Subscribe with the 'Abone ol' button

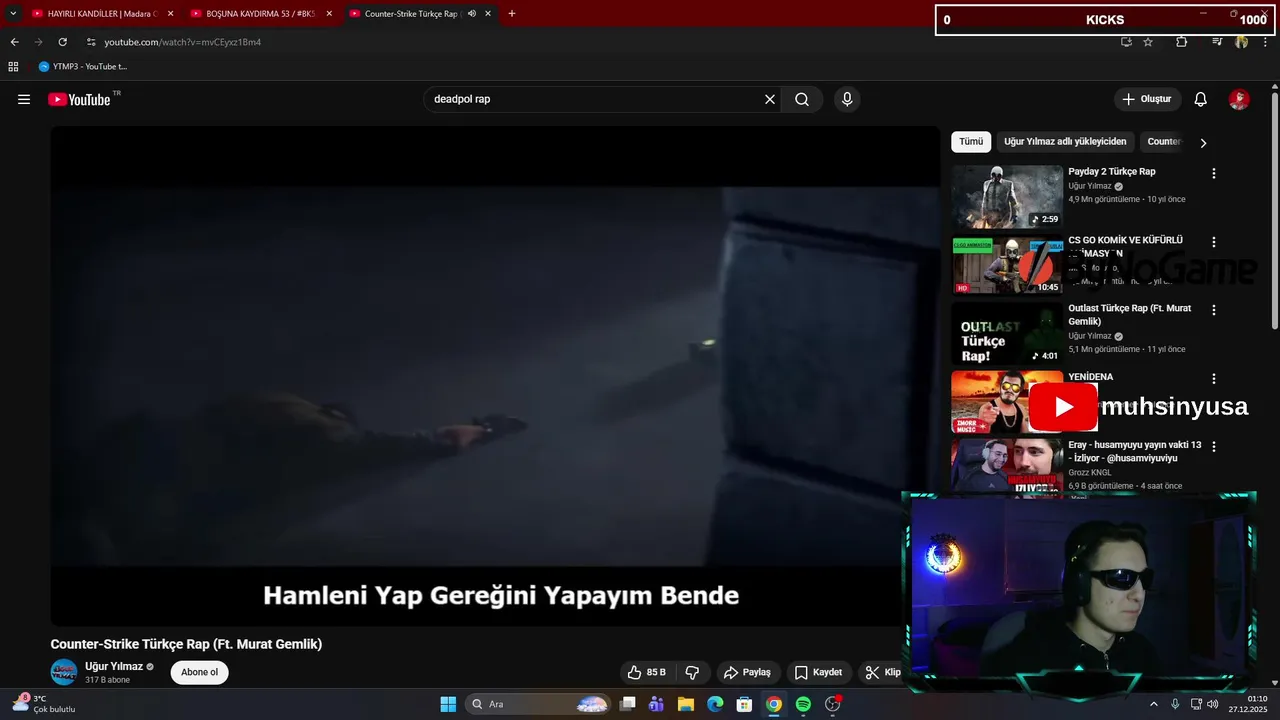click(x=199, y=672)
